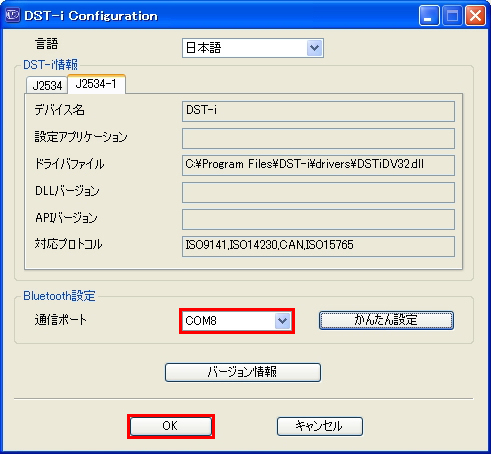
Task: Click the ドライバファイル path field
Action: click(318, 165)
